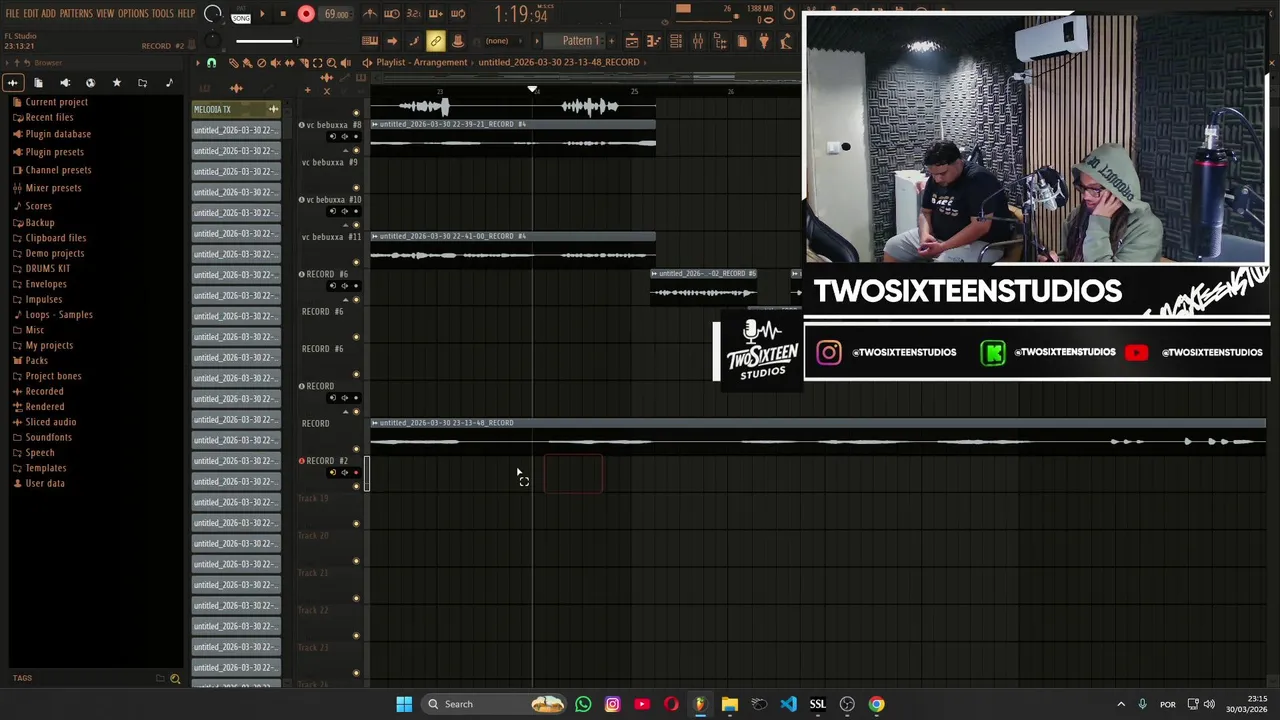Select the browser music note tab
The height and width of the screenshot is (720, 1280).
pyautogui.click(x=168, y=83)
